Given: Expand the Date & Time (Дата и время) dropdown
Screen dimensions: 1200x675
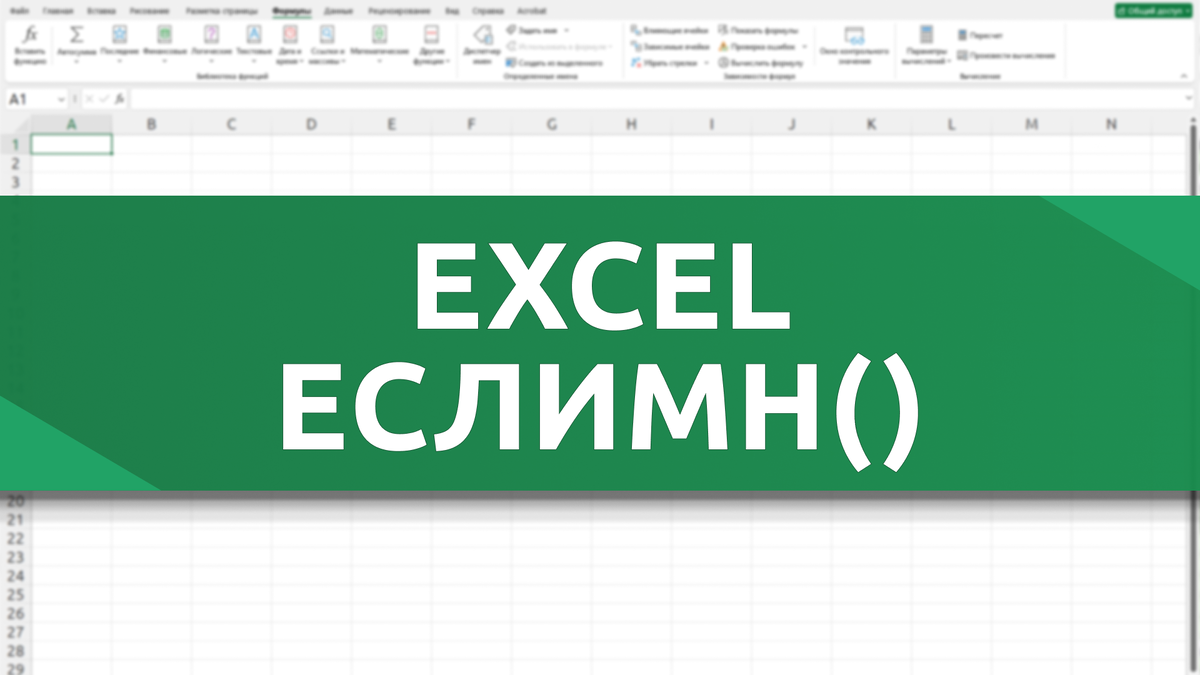Looking at the screenshot, I should 289,44.
